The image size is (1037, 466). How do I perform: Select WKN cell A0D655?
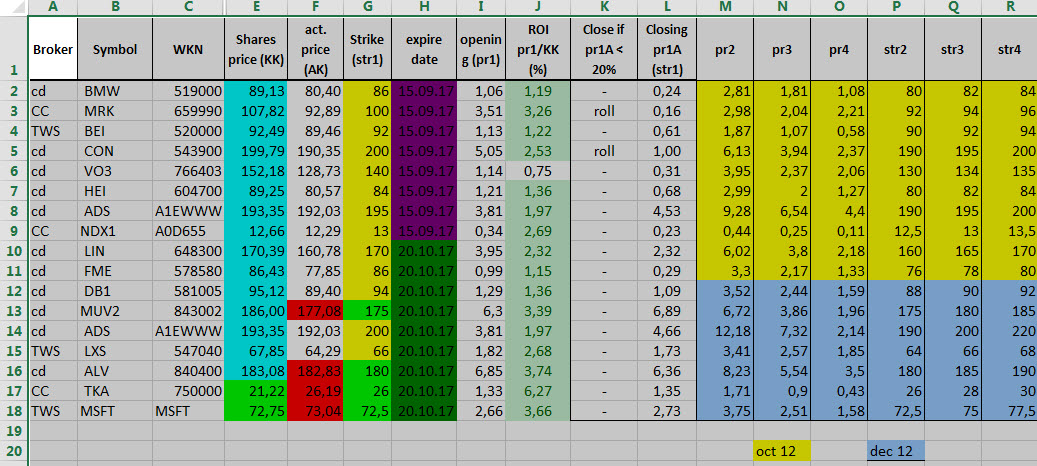click(188, 230)
